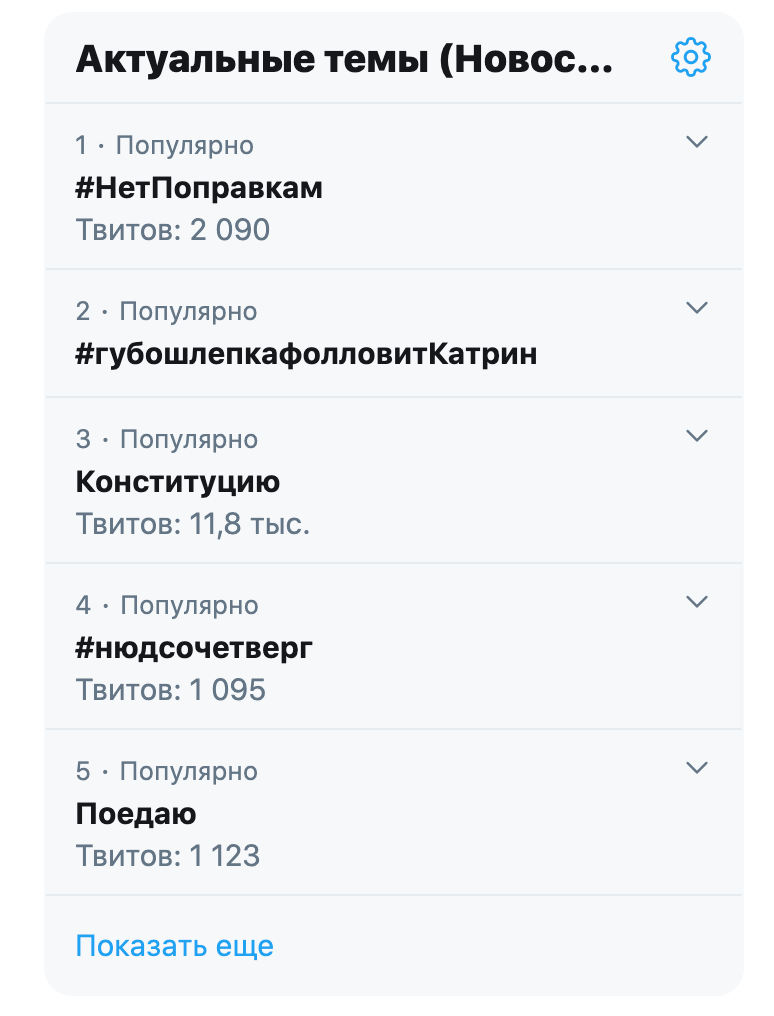
Task: Open chevron menu for #губошлепкафолловитКатрин trend
Action: 697,308
